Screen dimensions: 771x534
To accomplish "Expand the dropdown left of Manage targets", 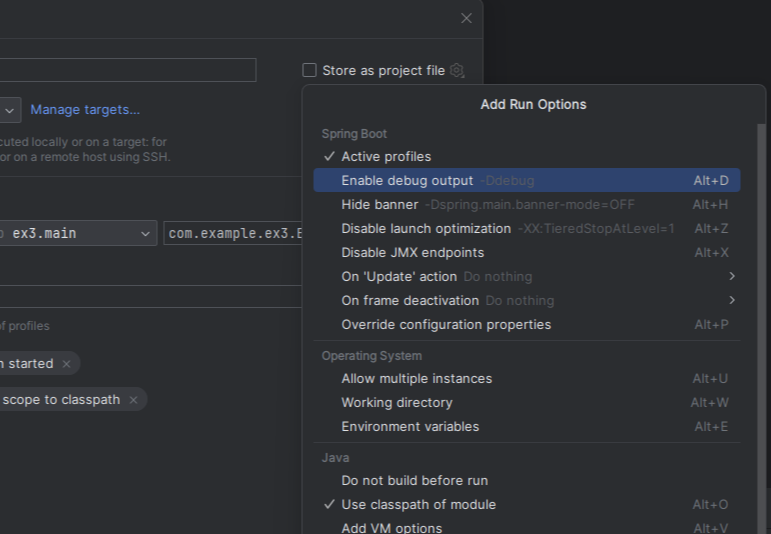I will tap(9, 110).
